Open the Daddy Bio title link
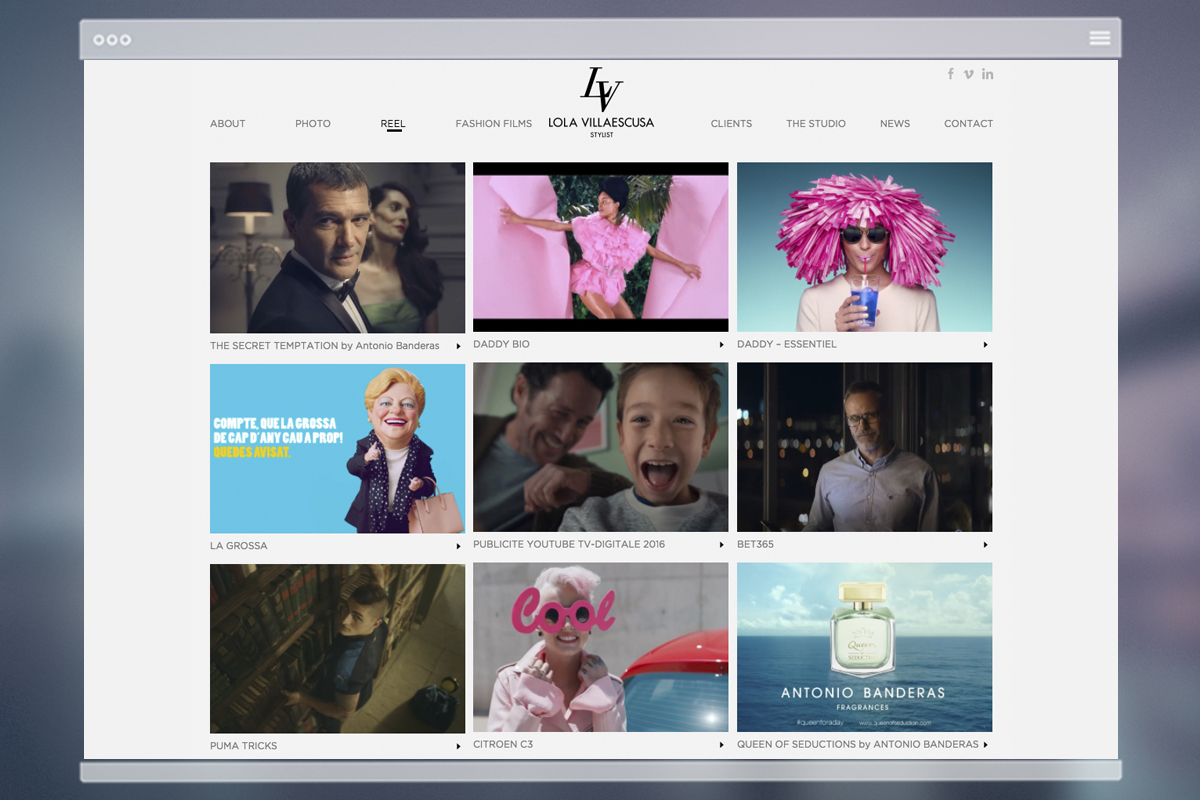Screen dimensions: 1200x800 pyautogui.click(x=501, y=344)
